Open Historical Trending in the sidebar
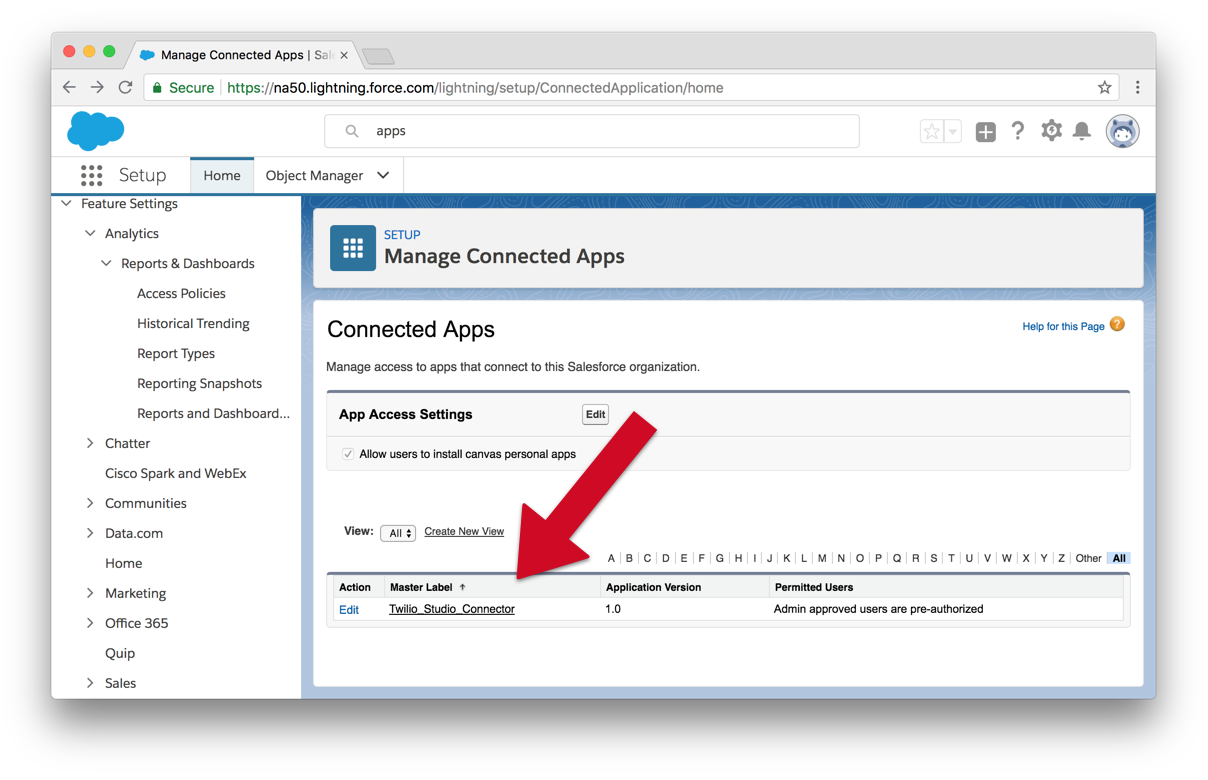This screenshot has width=1208, height=780. tap(193, 323)
